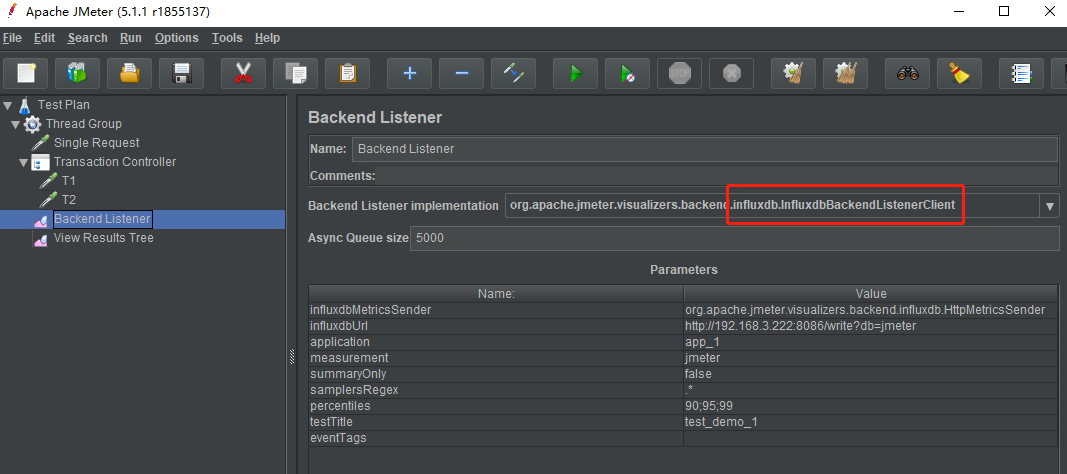Click the Name input field
The width and height of the screenshot is (1067, 474).
pos(705,149)
